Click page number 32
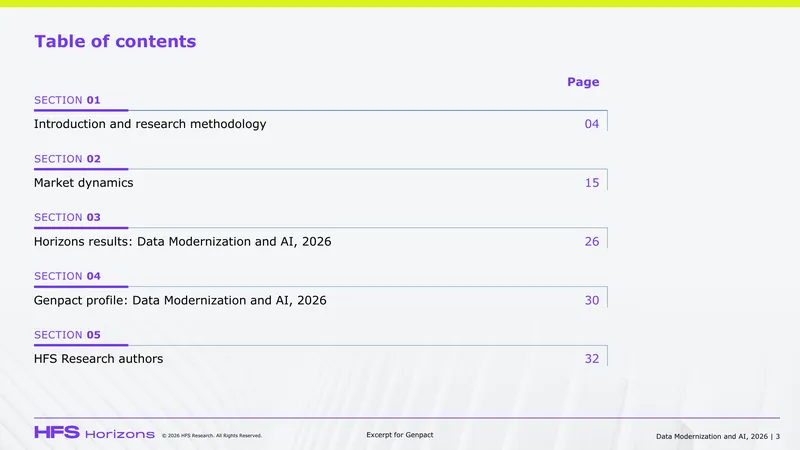The height and width of the screenshot is (450, 800). pos(592,359)
